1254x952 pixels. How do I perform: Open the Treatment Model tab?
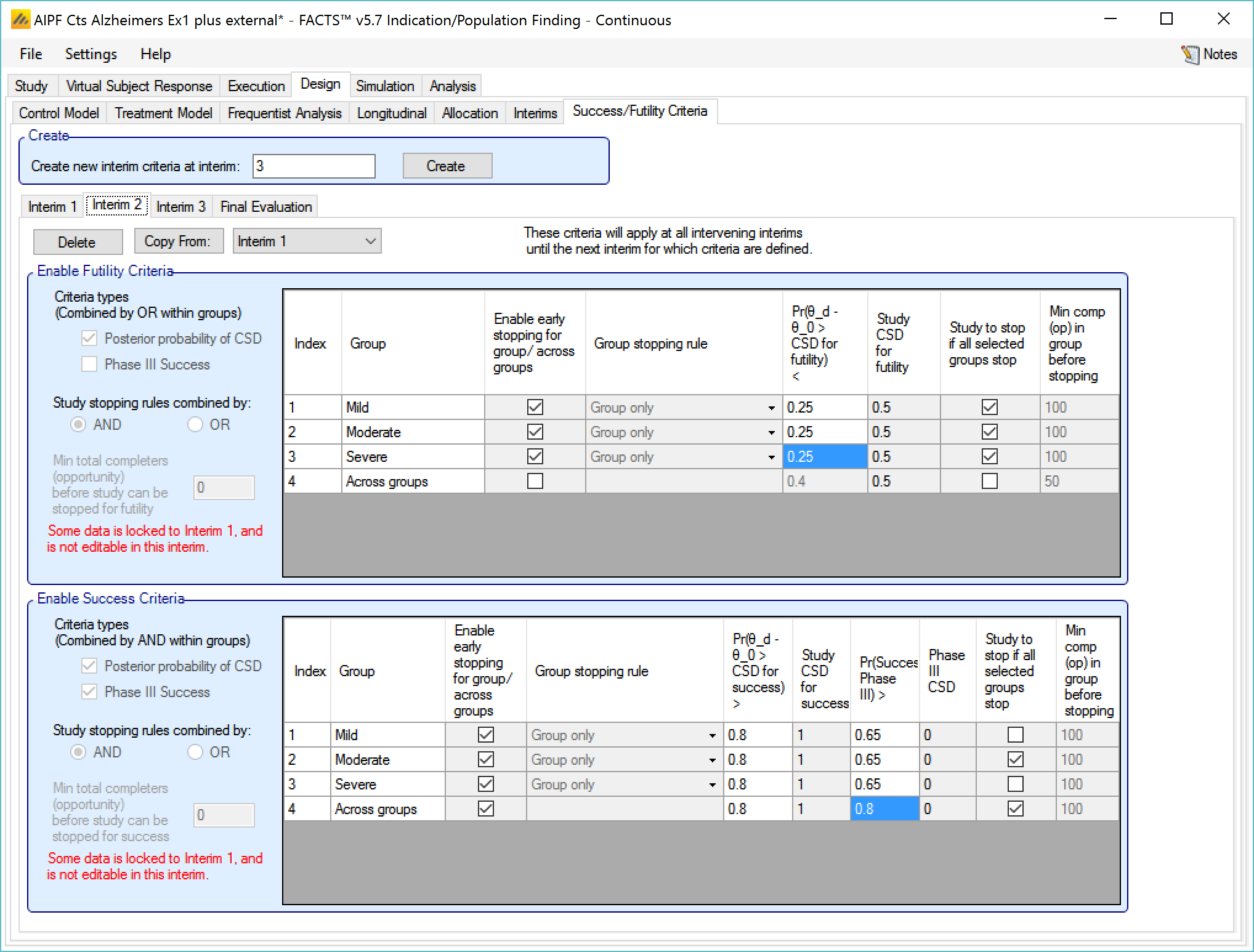tap(163, 113)
